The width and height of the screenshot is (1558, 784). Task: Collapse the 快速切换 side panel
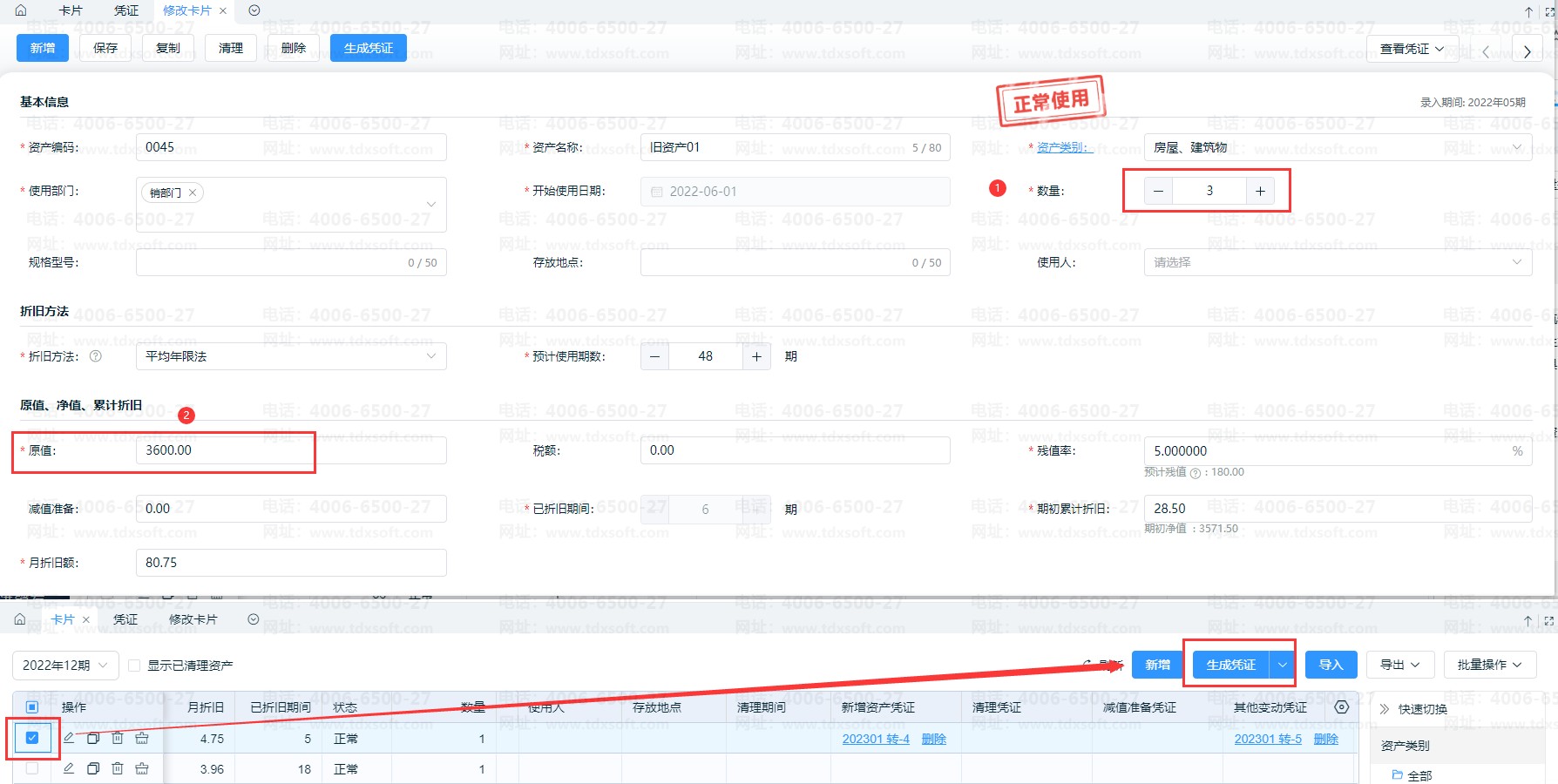tap(1385, 709)
